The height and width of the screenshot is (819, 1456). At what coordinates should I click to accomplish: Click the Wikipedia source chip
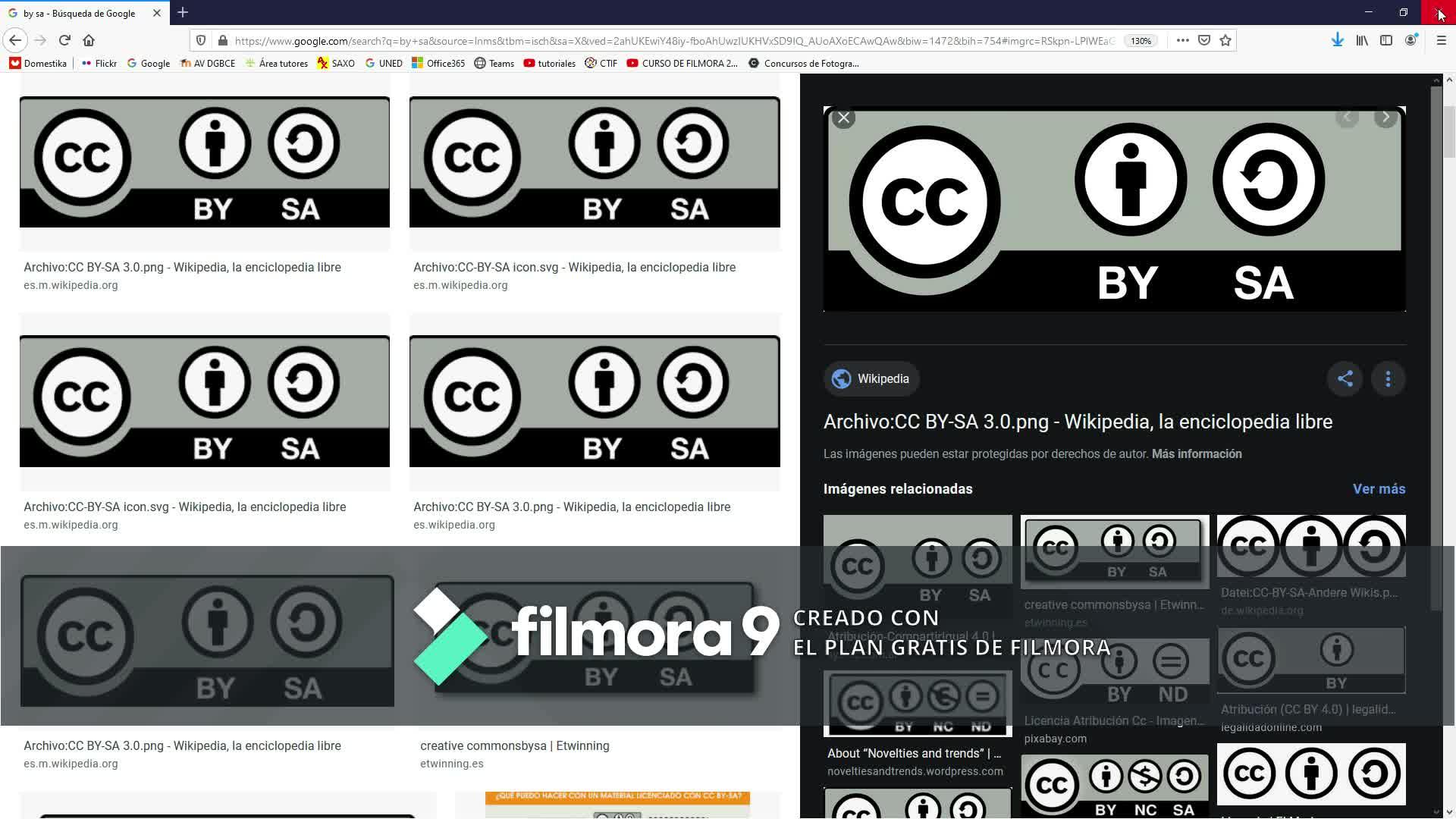coord(871,378)
